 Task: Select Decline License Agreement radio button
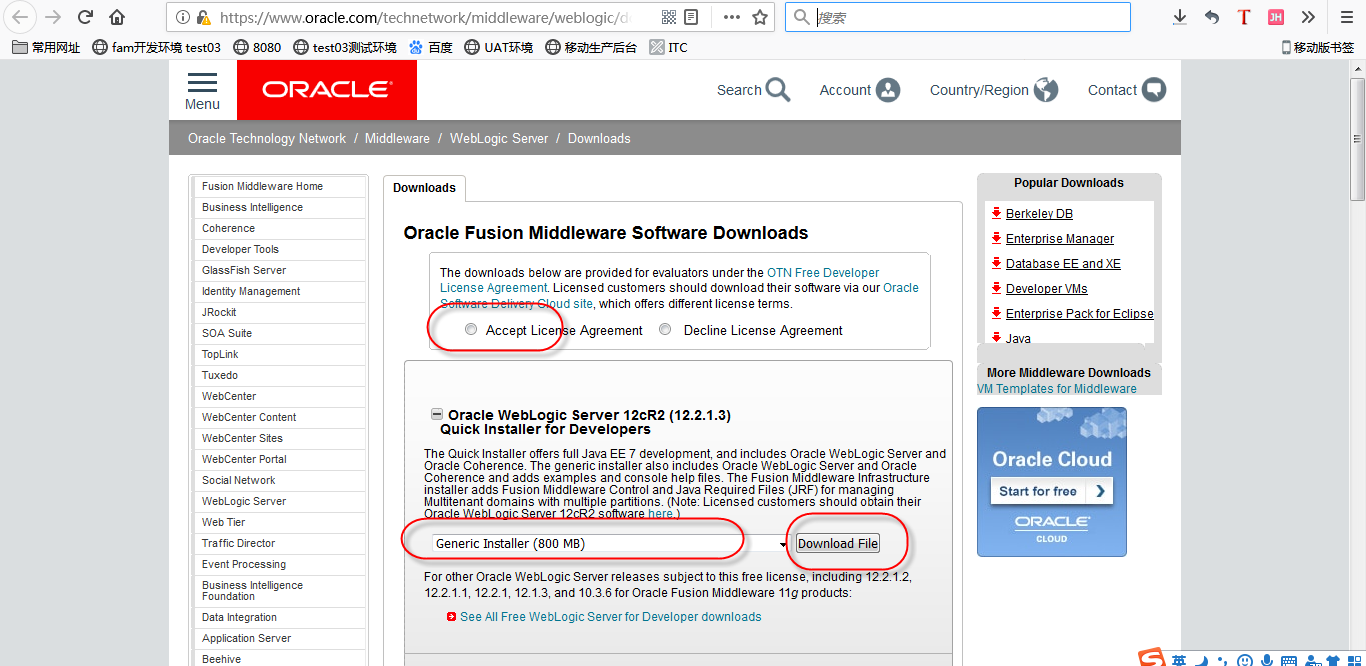665,330
